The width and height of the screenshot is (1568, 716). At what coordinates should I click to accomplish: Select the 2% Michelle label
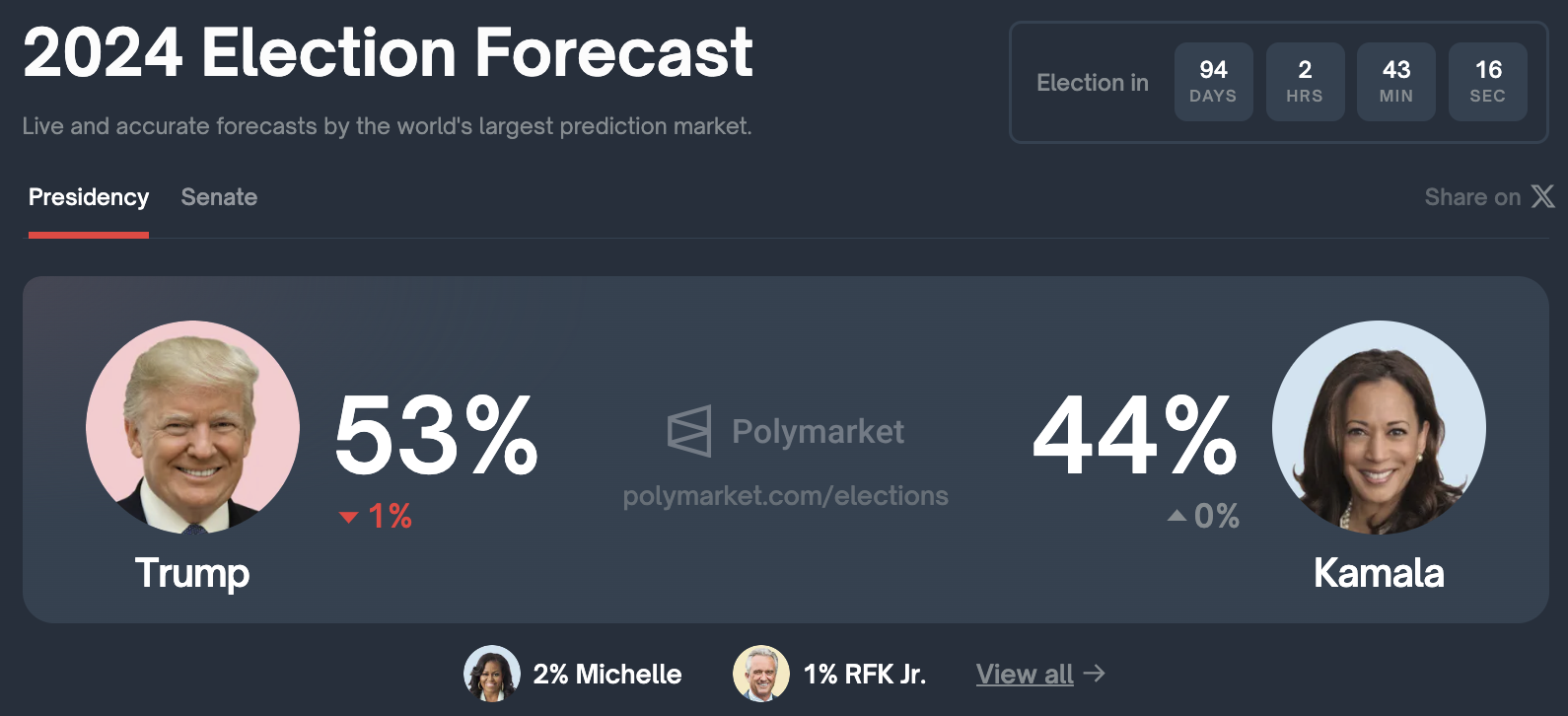pos(607,674)
